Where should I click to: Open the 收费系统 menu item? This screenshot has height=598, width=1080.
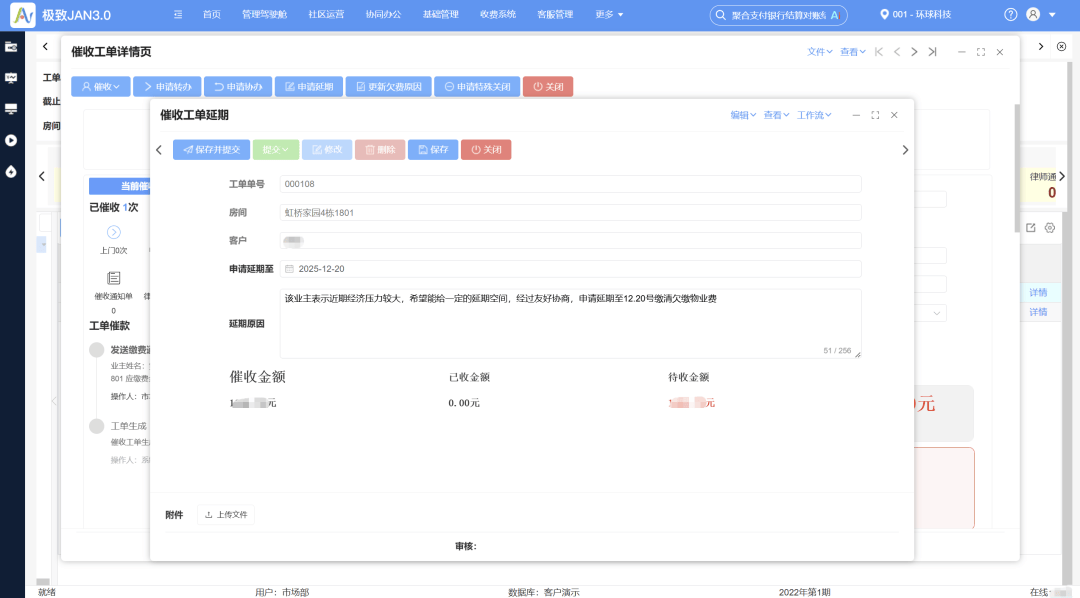coord(497,14)
